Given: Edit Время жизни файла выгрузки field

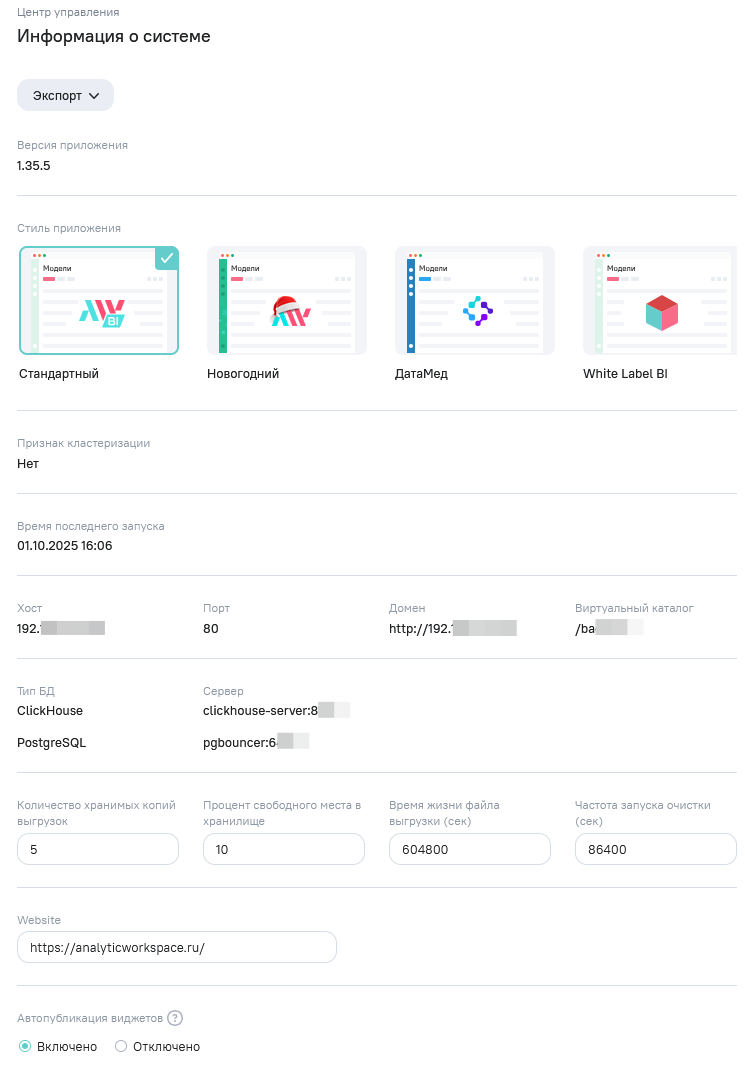Looking at the screenshot, I should click(470, 849).
